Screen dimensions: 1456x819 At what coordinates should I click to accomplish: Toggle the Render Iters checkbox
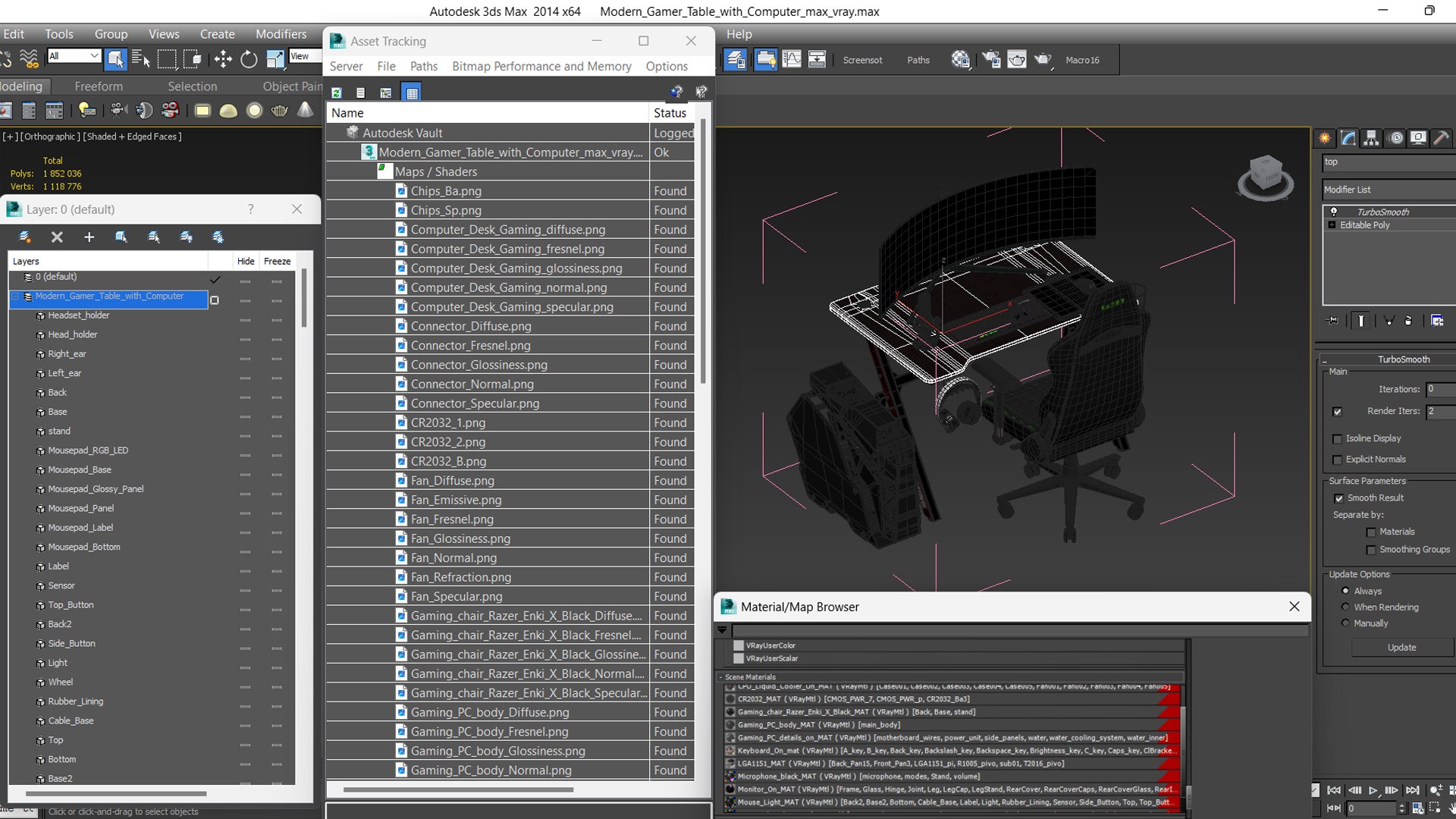point(1337,412)
